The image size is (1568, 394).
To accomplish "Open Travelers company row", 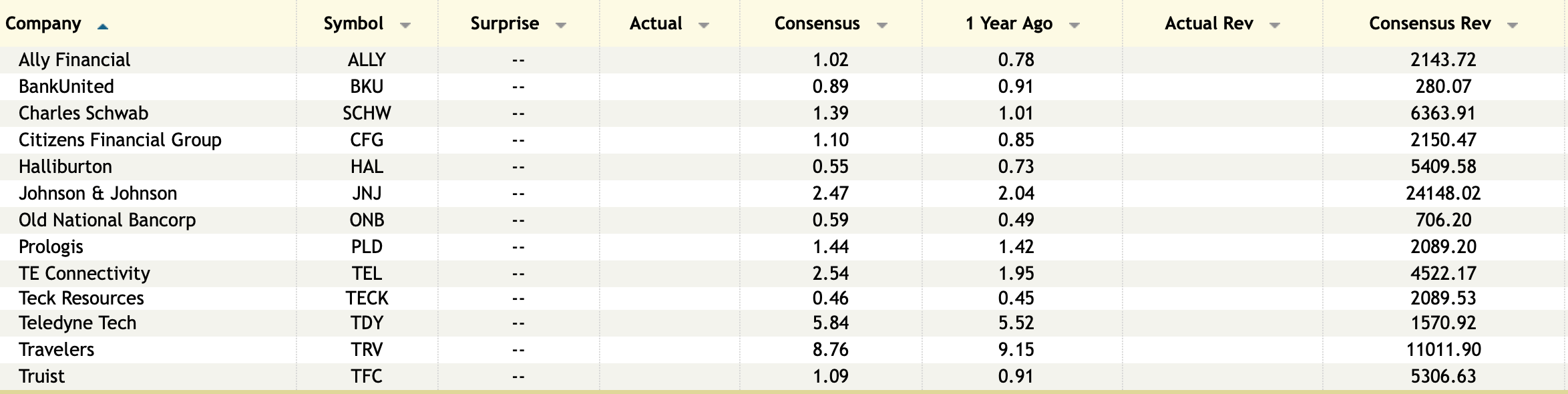I will coord(57,349).
